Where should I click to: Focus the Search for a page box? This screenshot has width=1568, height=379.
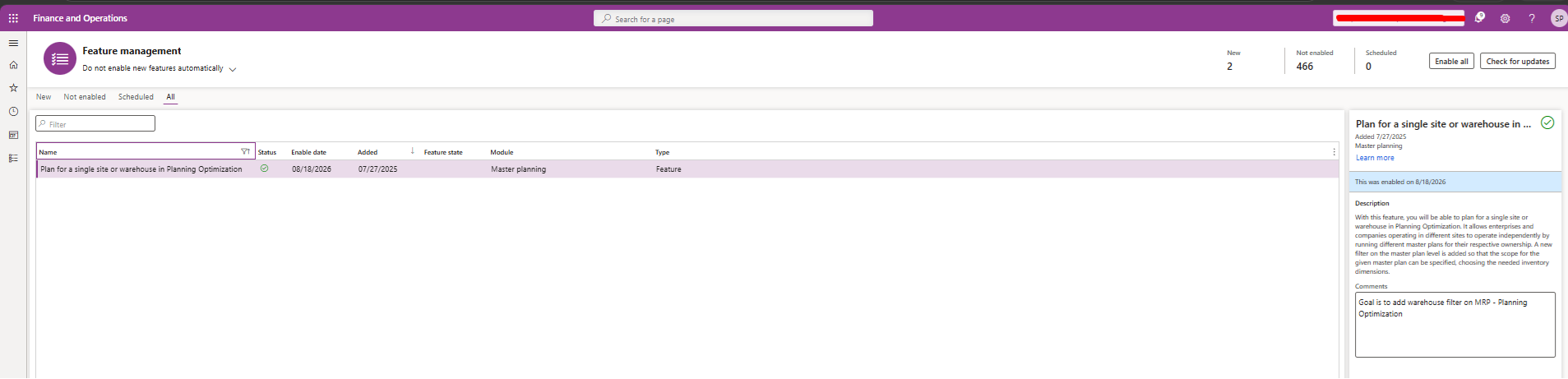point(733,18)
